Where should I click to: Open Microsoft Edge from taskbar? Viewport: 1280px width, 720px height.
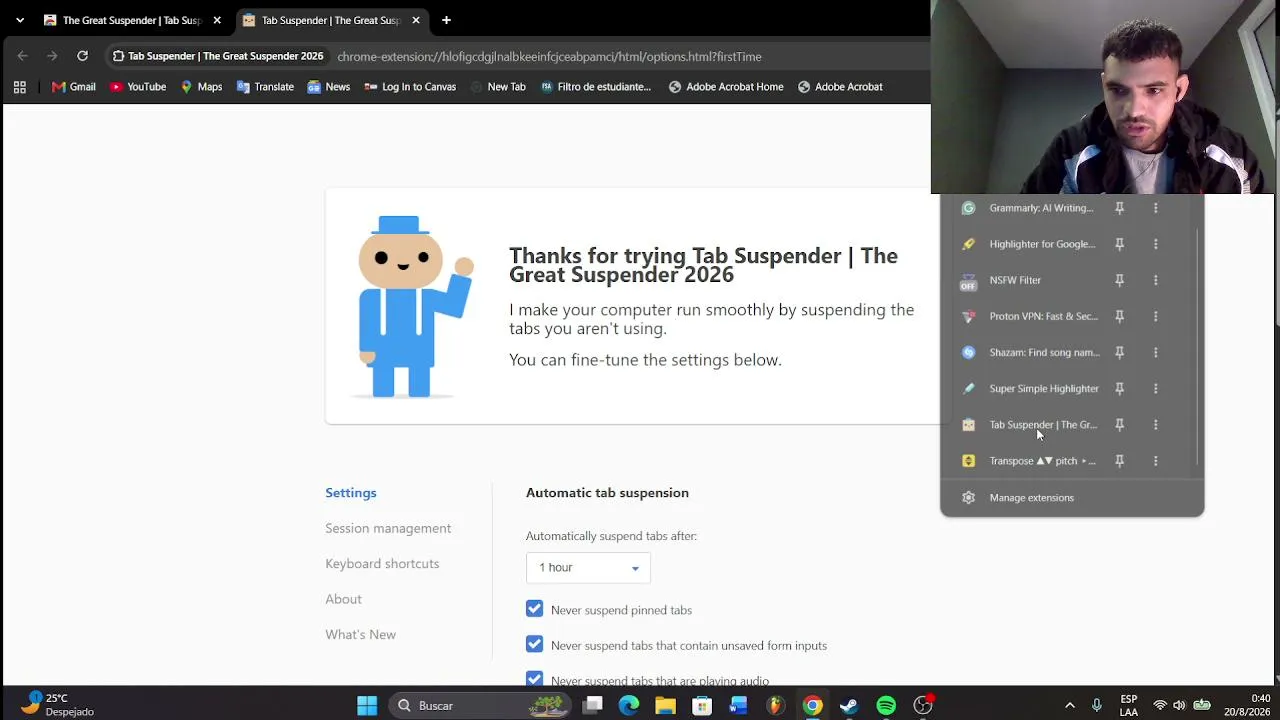pyautogui.click(x=629, y=706)
